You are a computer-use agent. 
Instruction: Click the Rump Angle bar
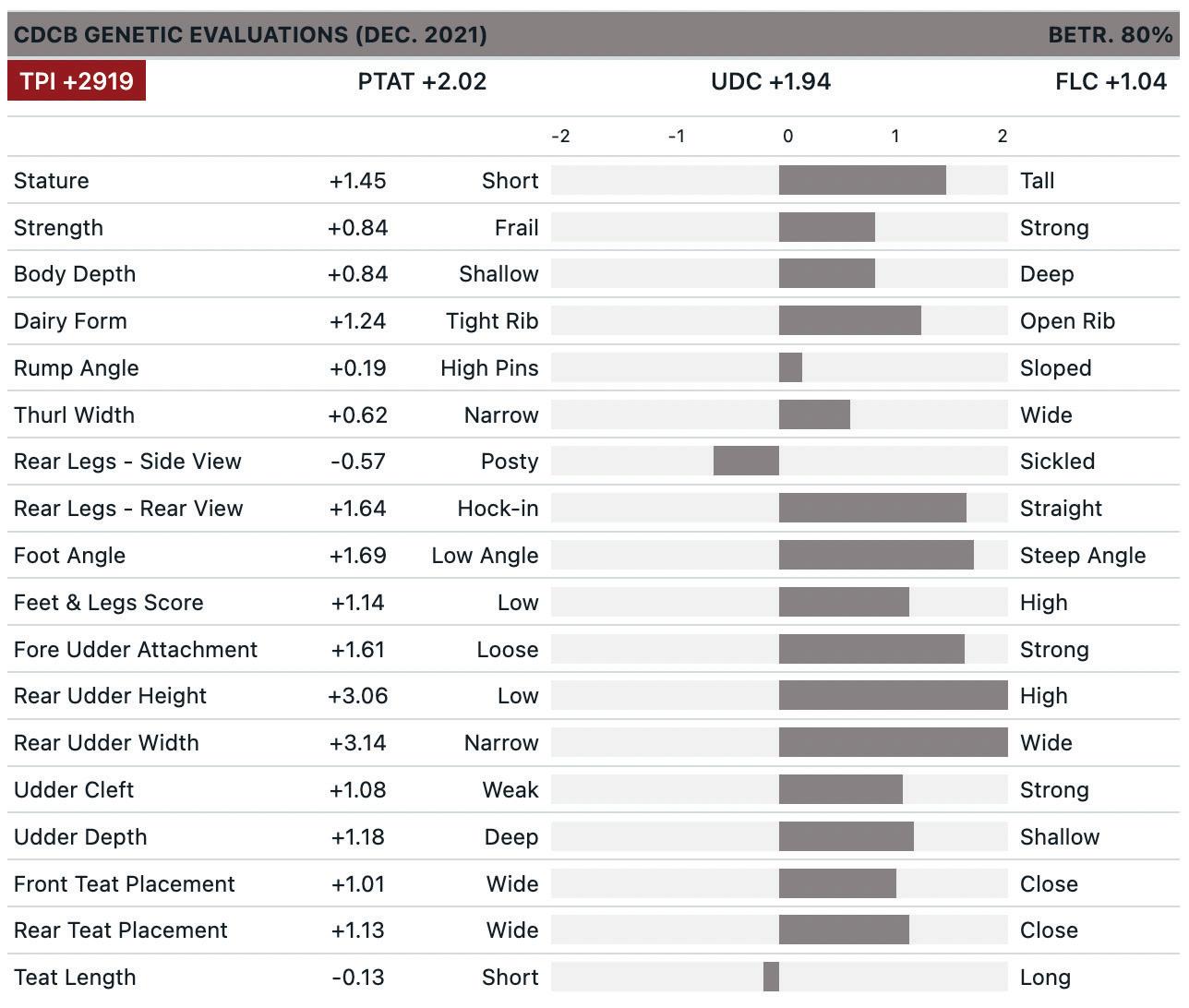tap(790, 367)
